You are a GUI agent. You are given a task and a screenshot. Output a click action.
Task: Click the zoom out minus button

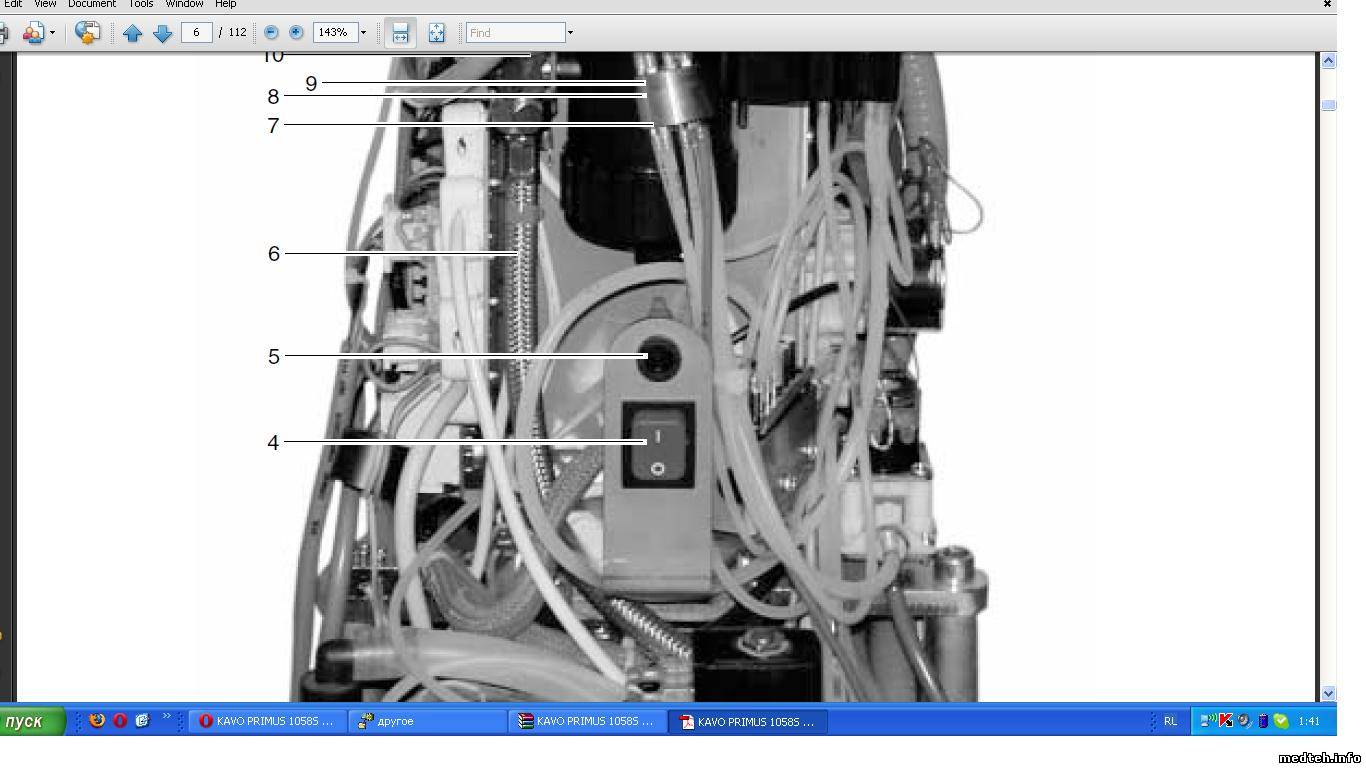click(x=271, y=33)
